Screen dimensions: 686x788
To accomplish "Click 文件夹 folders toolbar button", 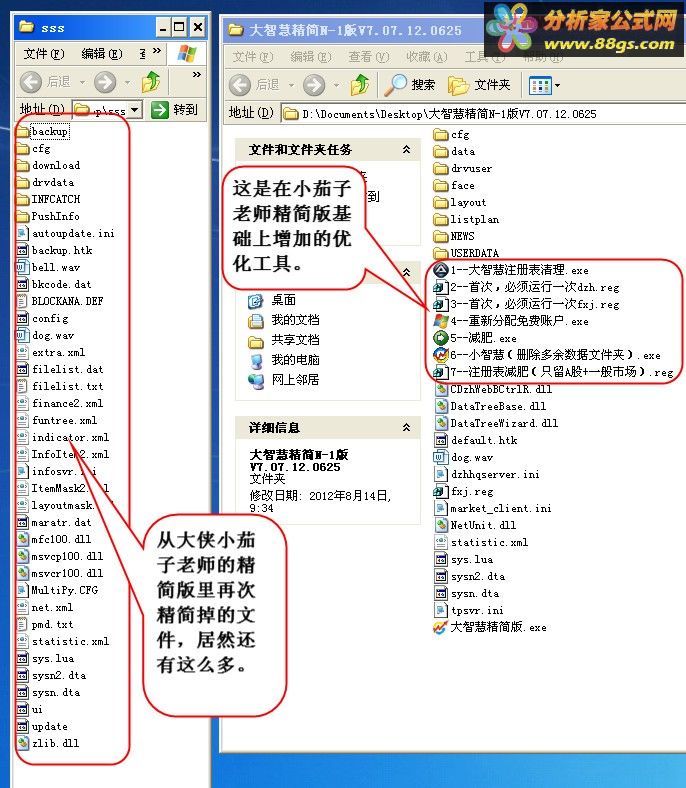I will tap(479, 85).
